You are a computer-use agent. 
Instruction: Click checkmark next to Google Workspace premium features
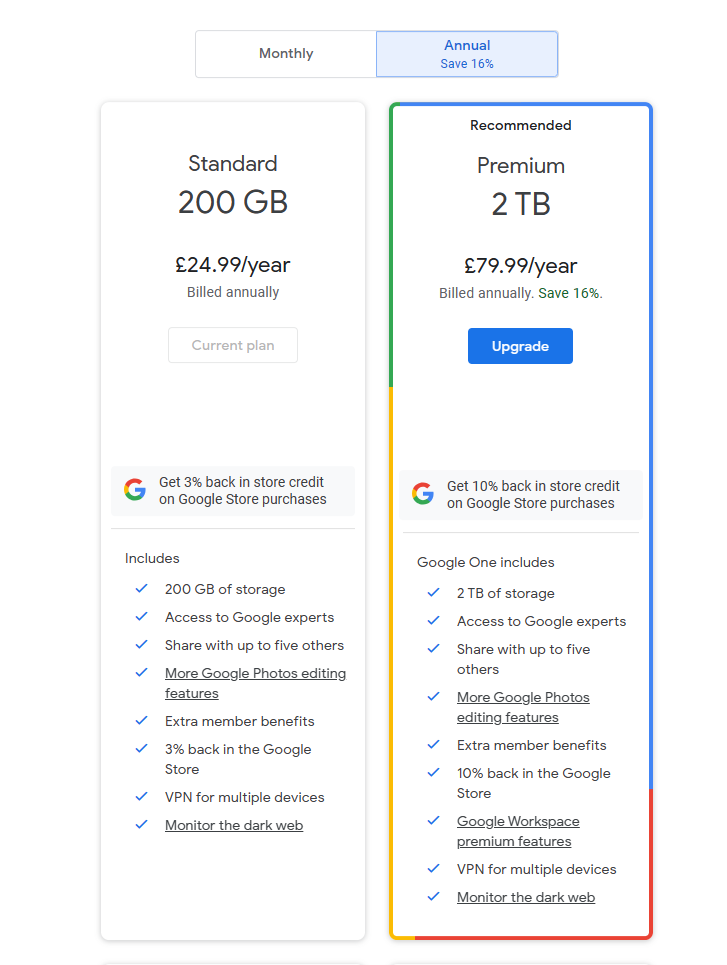(434, 821)
